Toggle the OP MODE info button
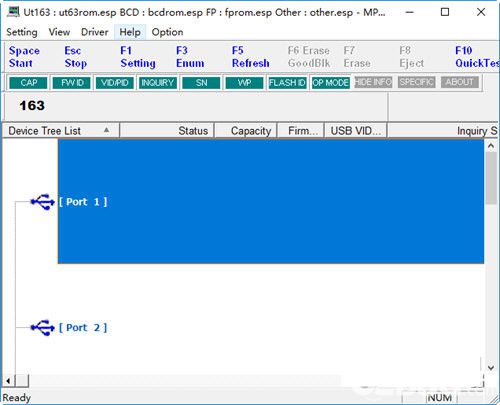Image resolution: width=500 pixels, height=405 pixels. coord(330,83)
